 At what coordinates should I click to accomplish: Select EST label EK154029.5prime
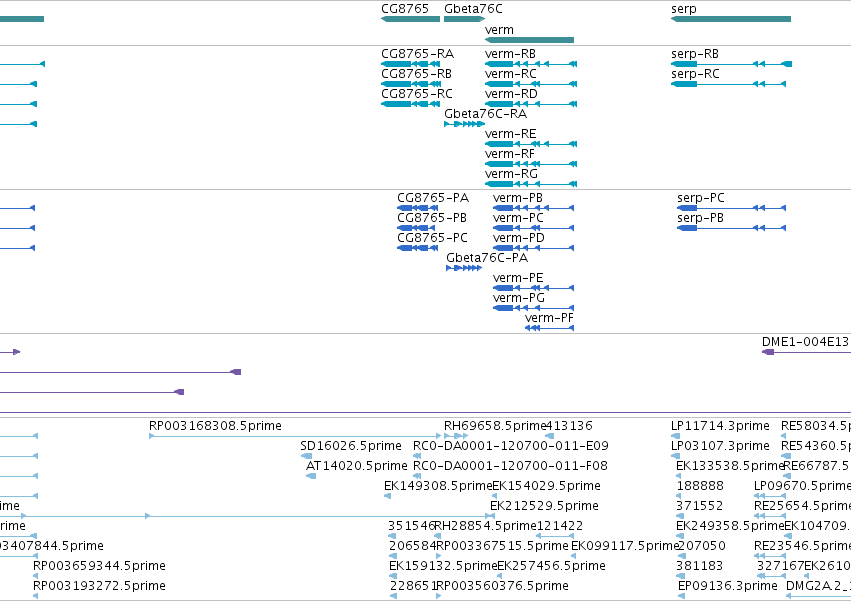pyautogui.click(x=546, y=486)
